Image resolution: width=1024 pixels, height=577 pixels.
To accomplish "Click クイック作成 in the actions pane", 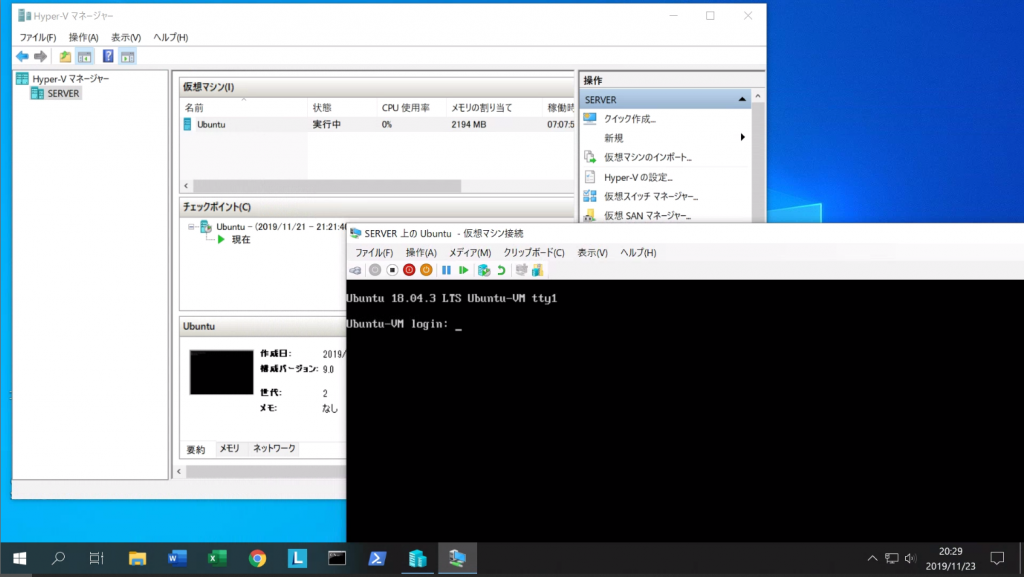I will (x=630, y=119).
